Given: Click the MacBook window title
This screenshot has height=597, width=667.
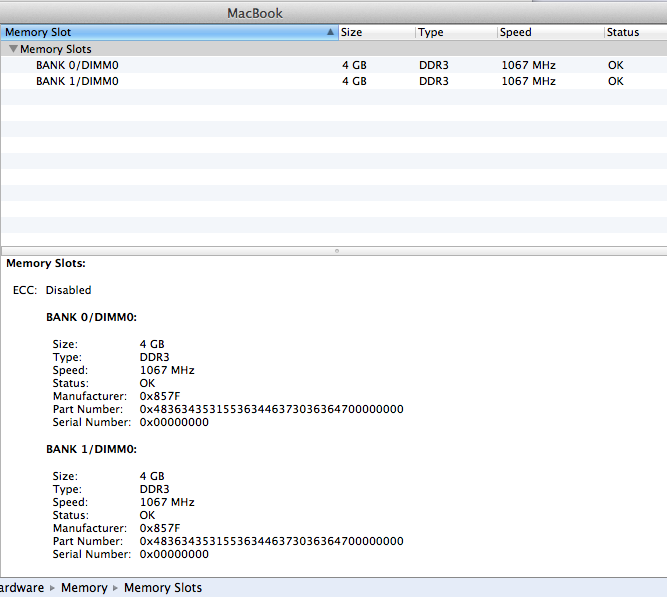Looking at the screenshot, I should pos(255,13).
